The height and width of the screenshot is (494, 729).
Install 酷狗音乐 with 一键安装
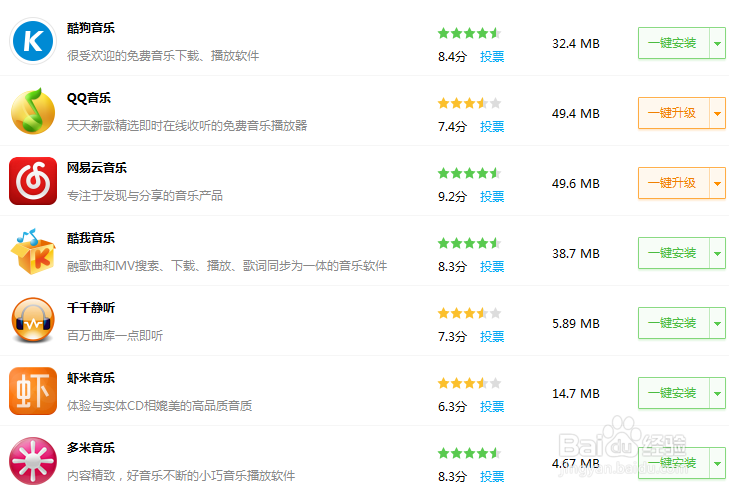673,43
